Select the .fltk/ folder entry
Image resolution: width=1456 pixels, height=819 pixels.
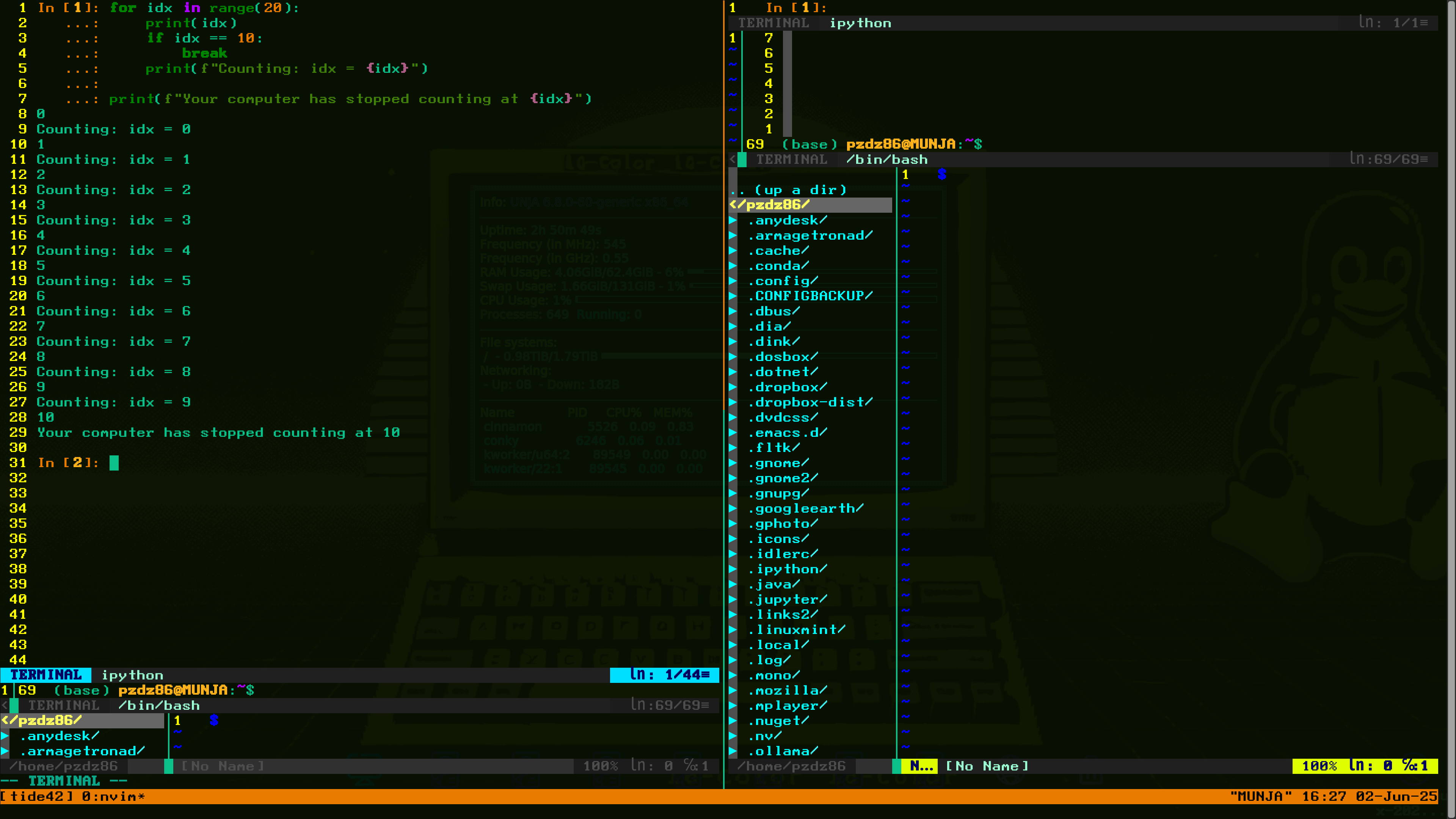[774, 448]
